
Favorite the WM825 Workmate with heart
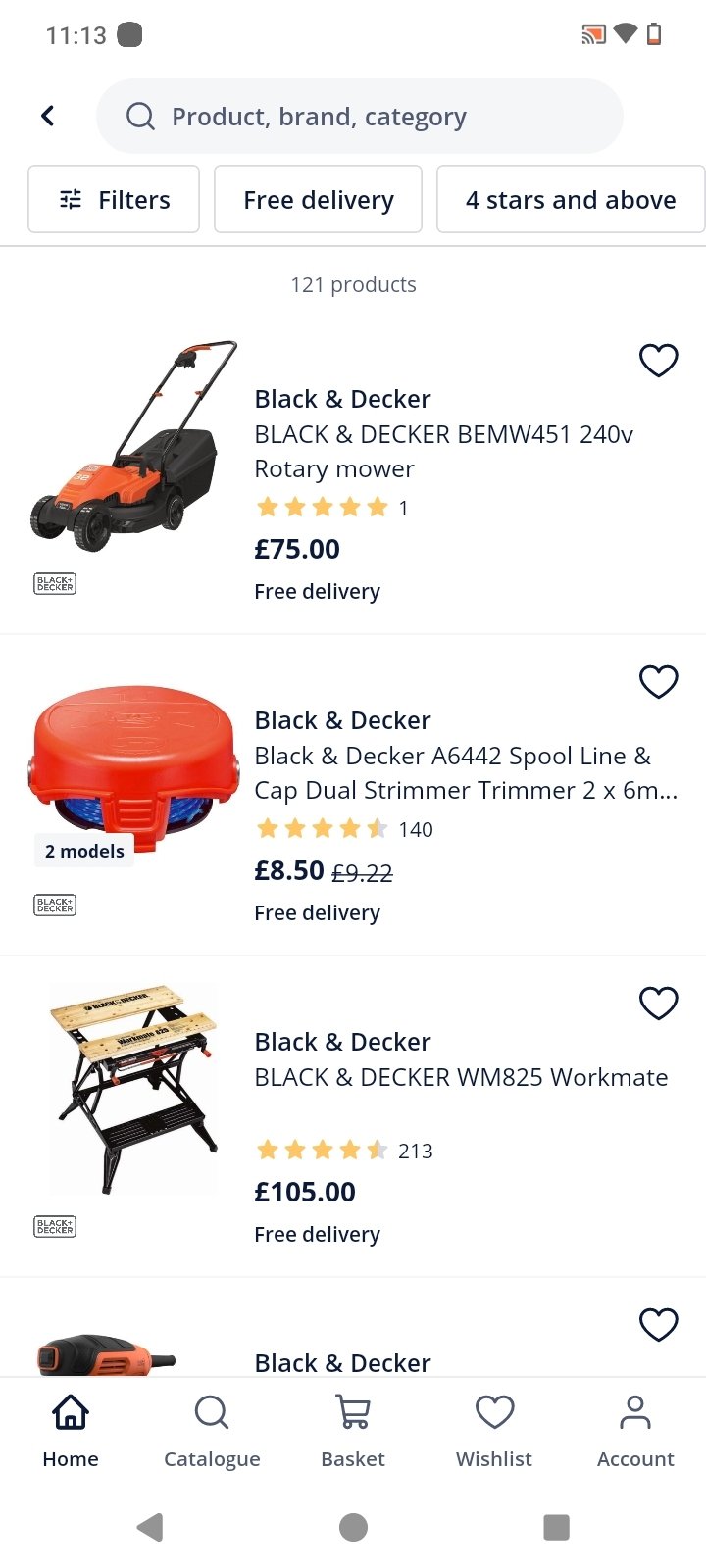[659, 1003]
